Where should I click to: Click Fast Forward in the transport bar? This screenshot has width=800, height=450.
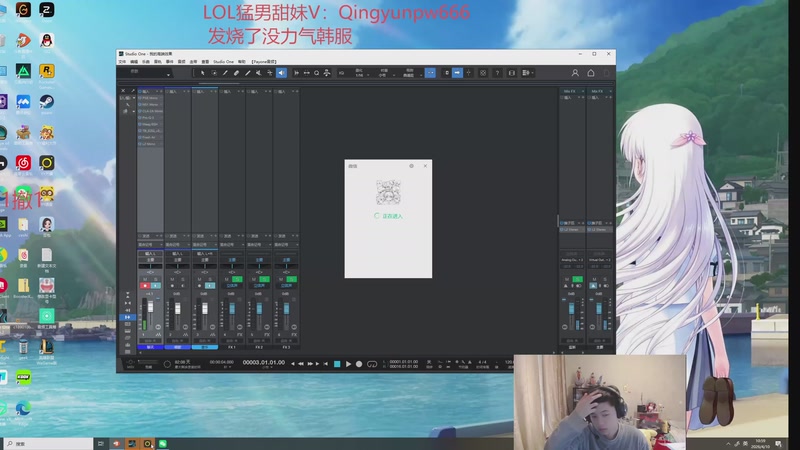tap(310, 364)
